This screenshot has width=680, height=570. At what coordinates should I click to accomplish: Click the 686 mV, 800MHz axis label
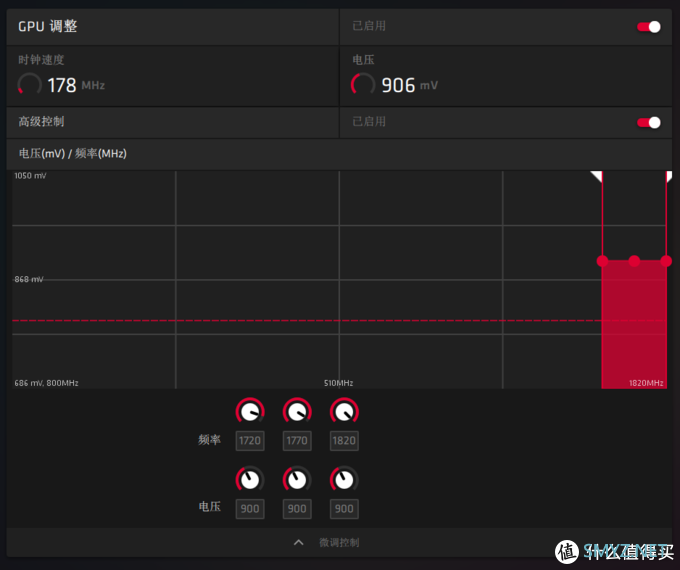tap(46, 383)
